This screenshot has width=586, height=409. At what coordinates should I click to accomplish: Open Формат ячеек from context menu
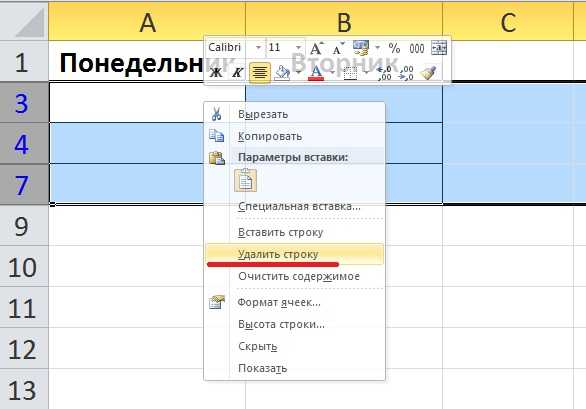pos(294,302)
